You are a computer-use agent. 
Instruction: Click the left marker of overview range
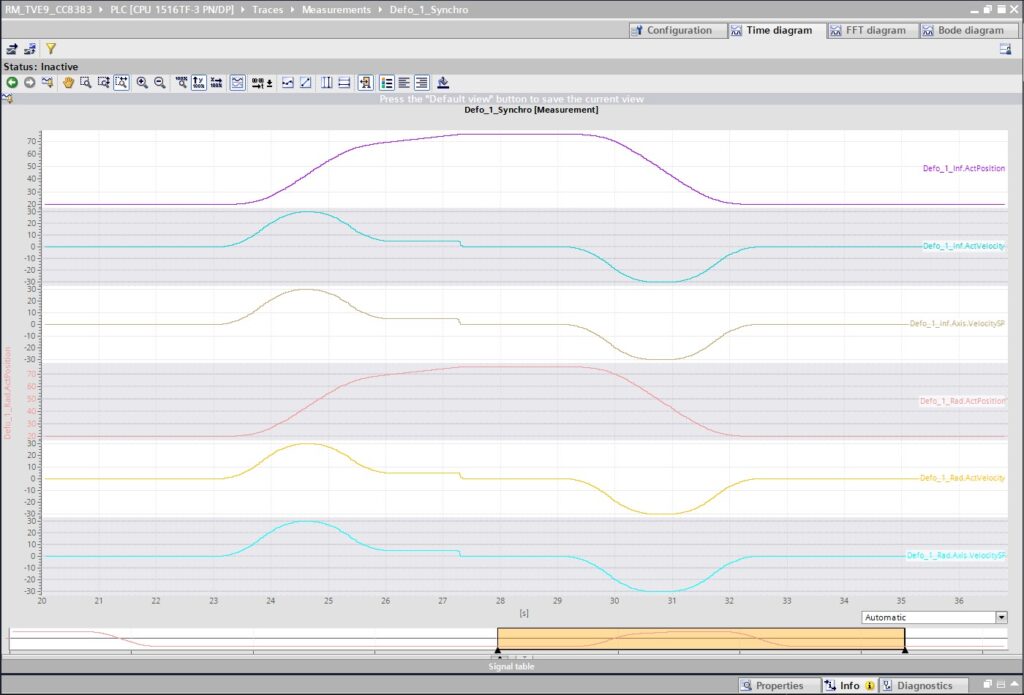click(498, 650)
